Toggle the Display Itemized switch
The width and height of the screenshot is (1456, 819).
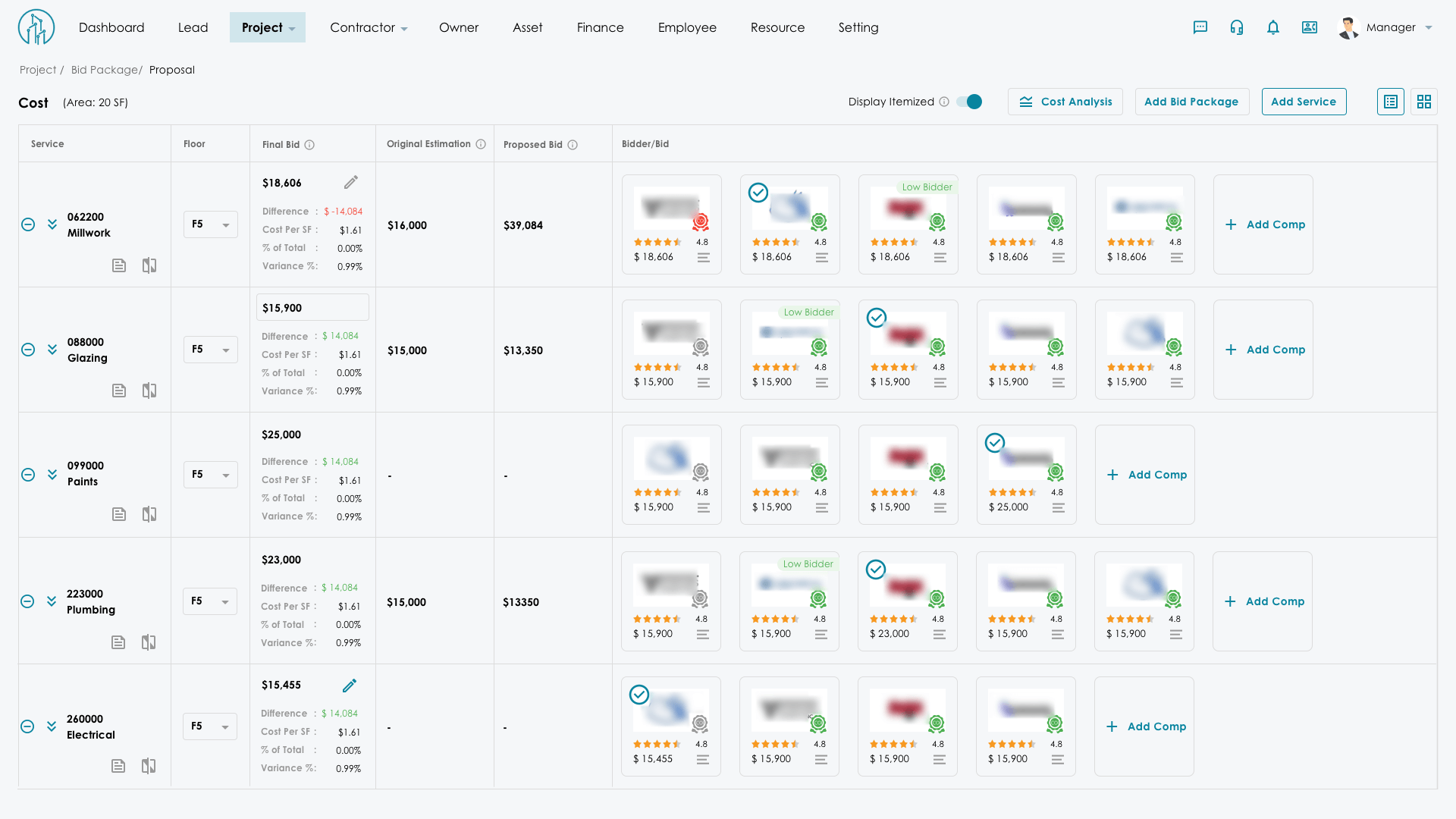[969, 102]
